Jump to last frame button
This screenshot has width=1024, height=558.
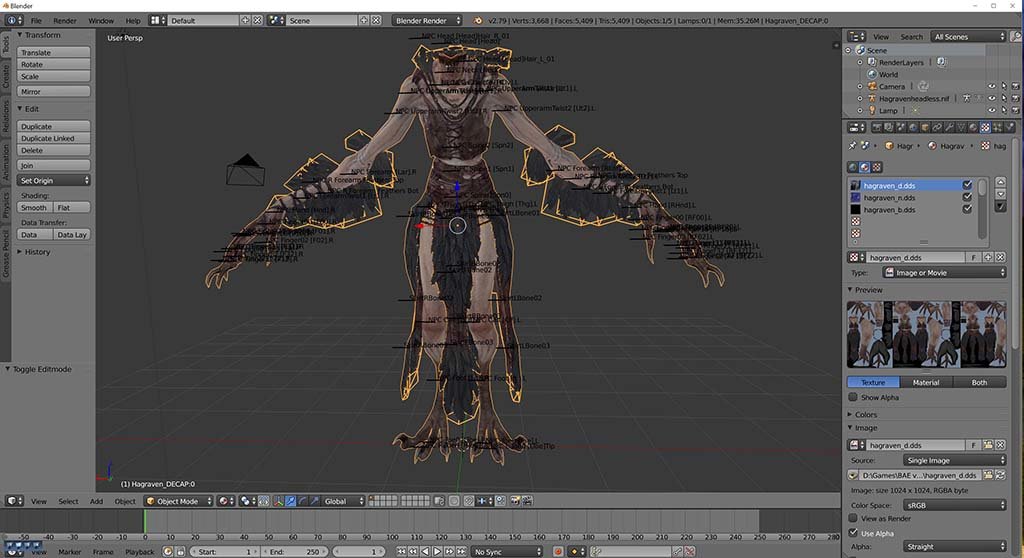pyautogui.click(x=461, y=551)
